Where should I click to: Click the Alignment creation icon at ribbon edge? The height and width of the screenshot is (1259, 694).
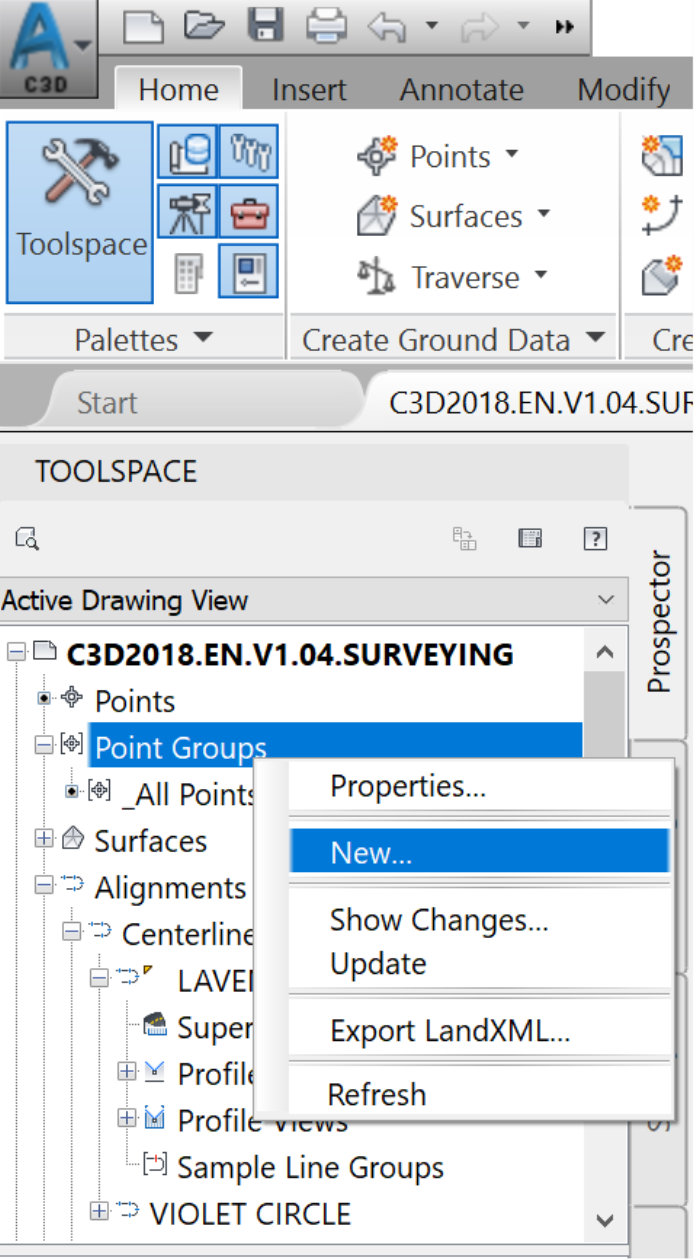[664, 214]
